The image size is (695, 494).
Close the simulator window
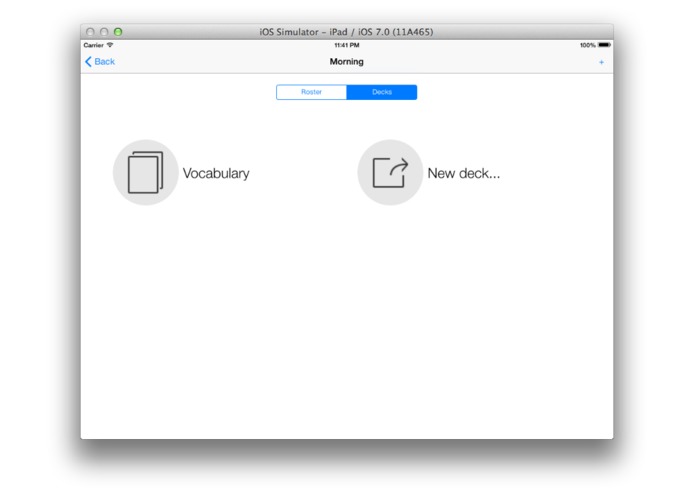coord(90,32)
